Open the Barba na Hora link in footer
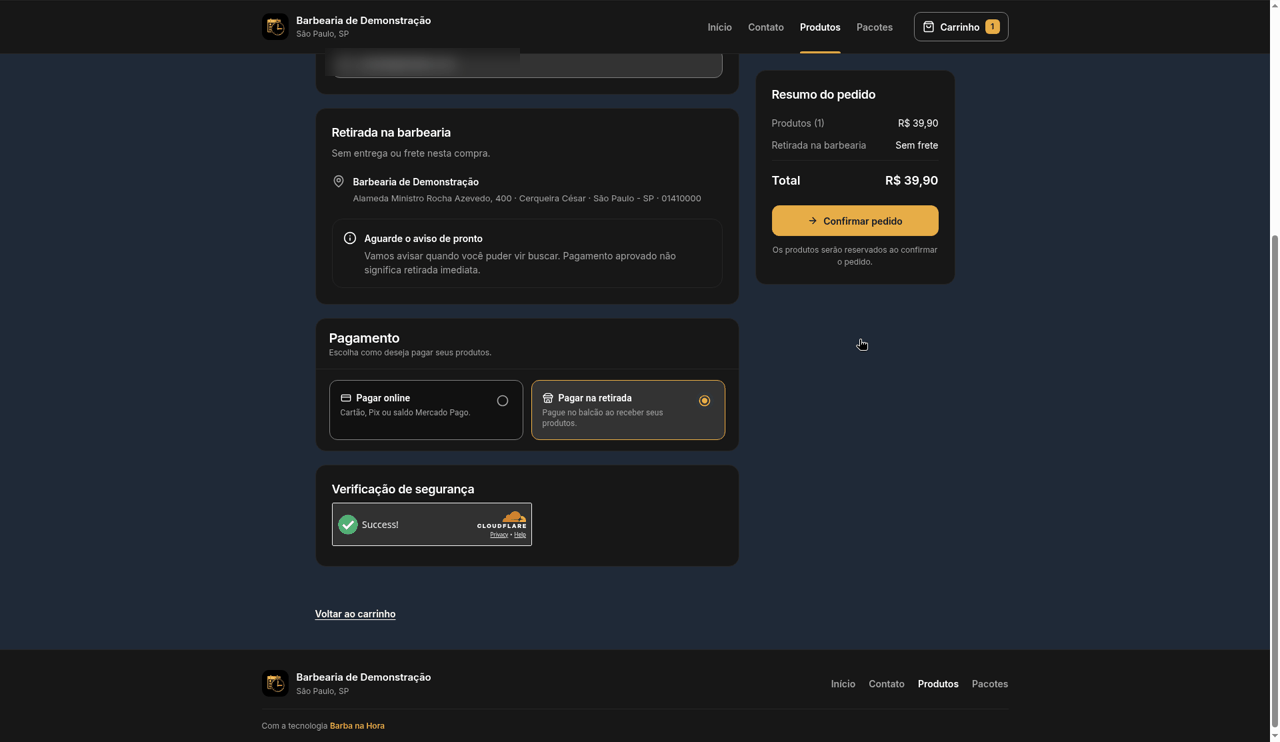The width and height of the screenshot is (1280, 742). 357,726
